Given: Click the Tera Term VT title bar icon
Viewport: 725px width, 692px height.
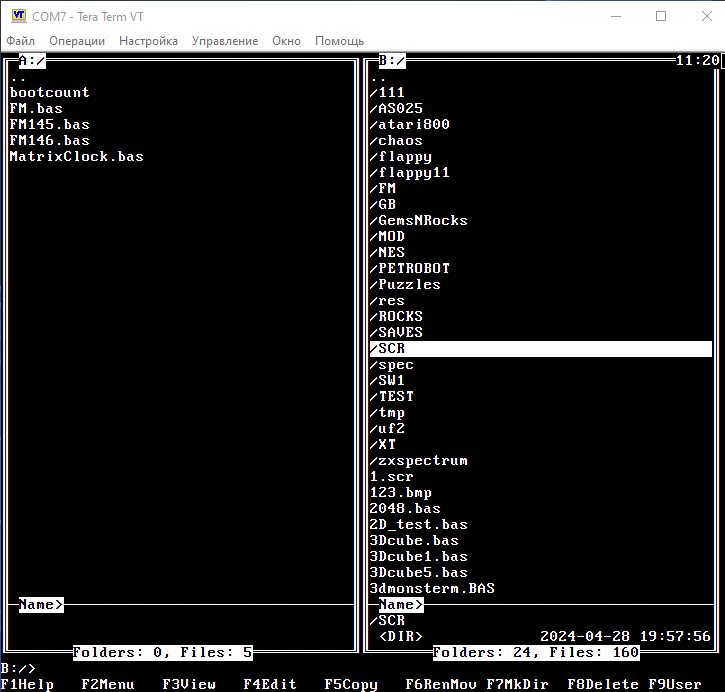Looking at the screenshot, I should (18, 16).
